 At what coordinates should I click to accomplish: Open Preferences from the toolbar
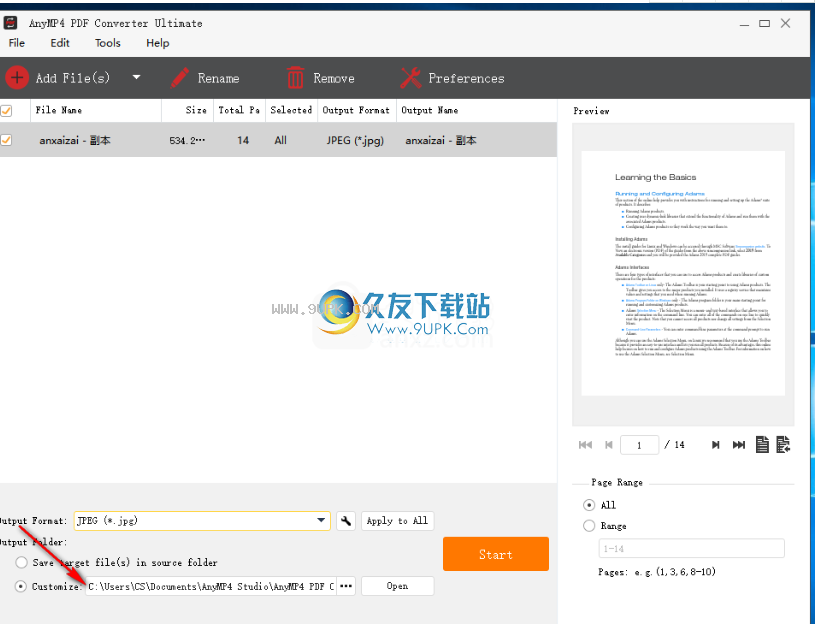(x=452, y=78)
